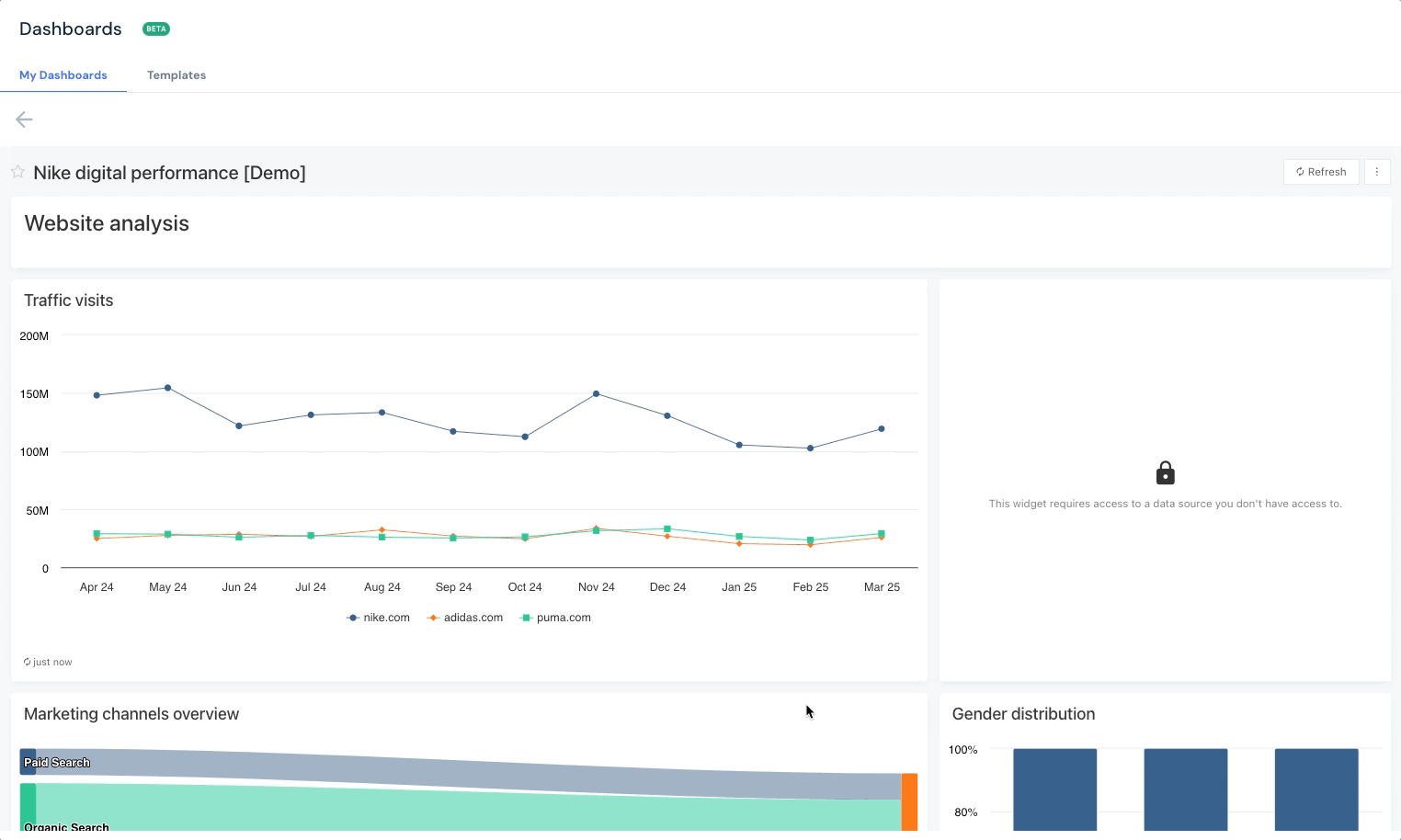Screen dimensions: 1401x840
Task: Toggle nike.com series in legend
Action: point(378,618)
